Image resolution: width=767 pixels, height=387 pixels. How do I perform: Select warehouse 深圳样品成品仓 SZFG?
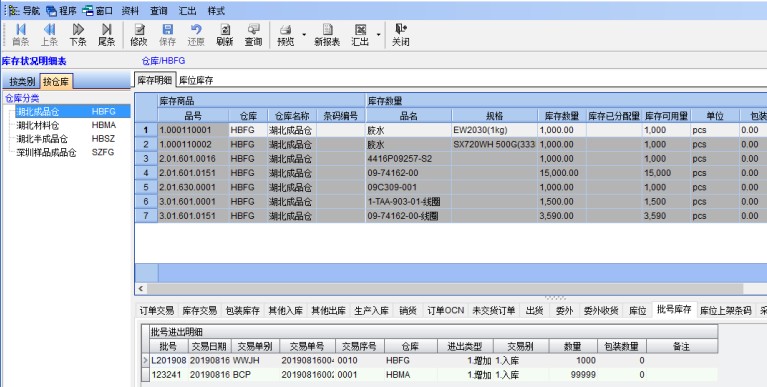pos(66,153)
